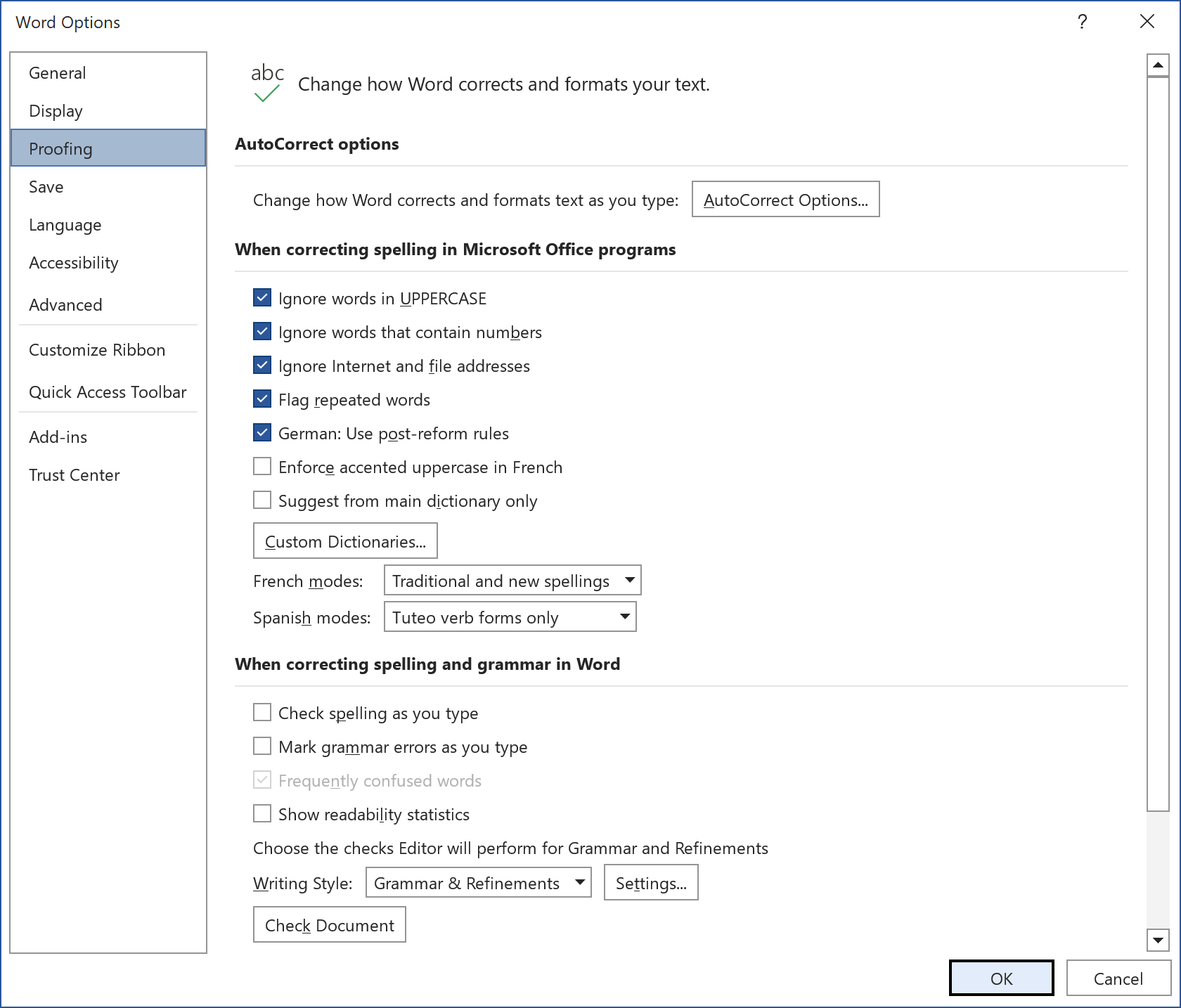Open Quick Access Toolbar settings

(108, 392)
